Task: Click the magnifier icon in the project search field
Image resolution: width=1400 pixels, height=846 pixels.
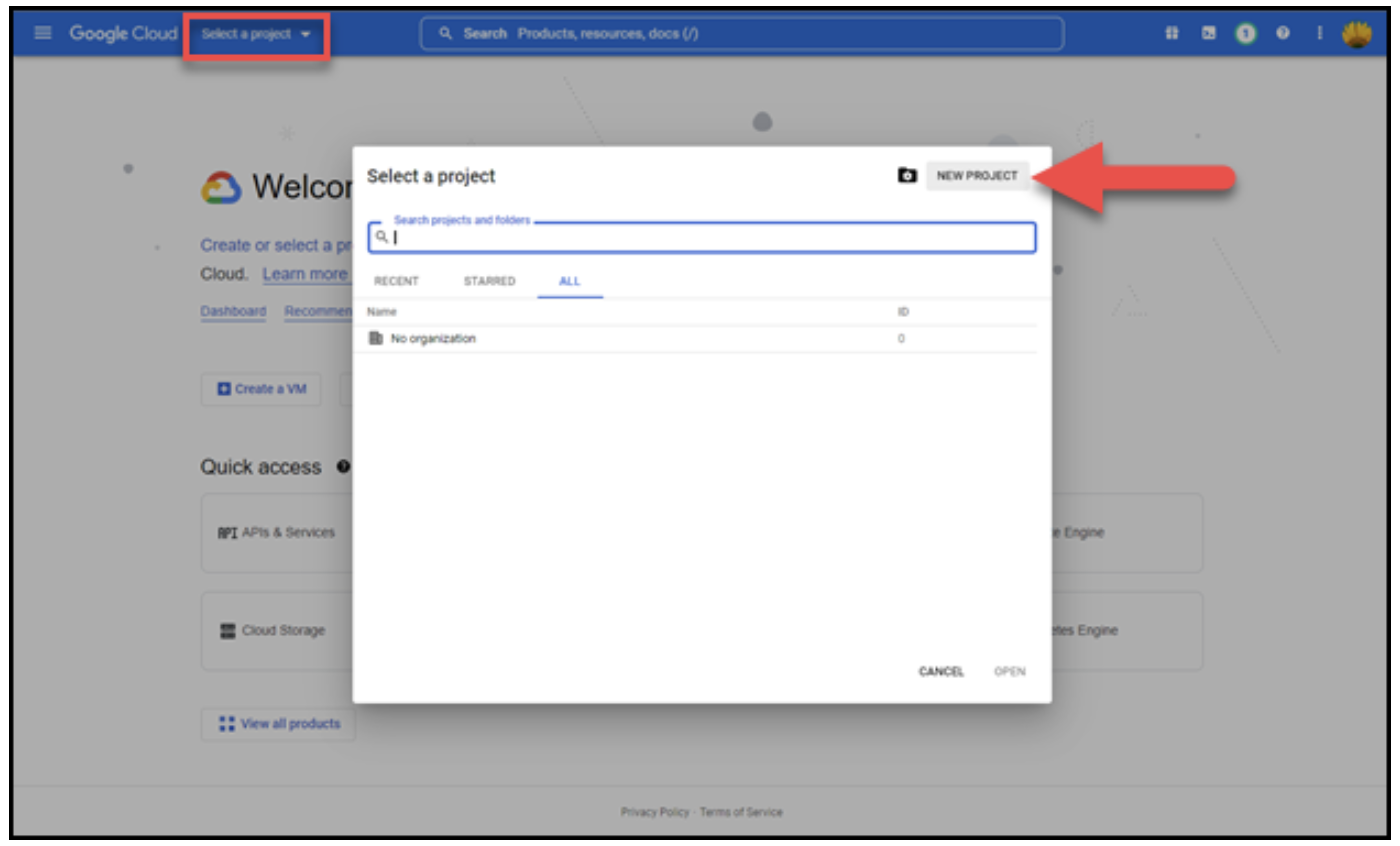Action: coord(381,237)
